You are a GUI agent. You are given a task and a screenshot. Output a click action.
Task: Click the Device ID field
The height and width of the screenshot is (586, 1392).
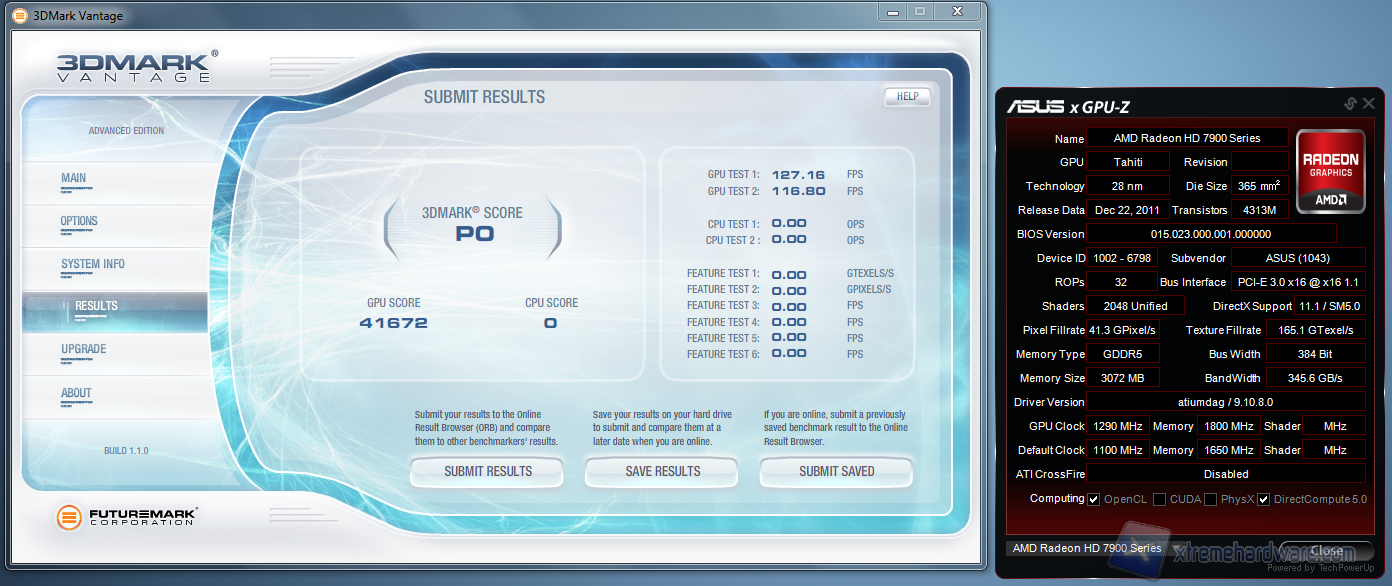pos(1123,258)
